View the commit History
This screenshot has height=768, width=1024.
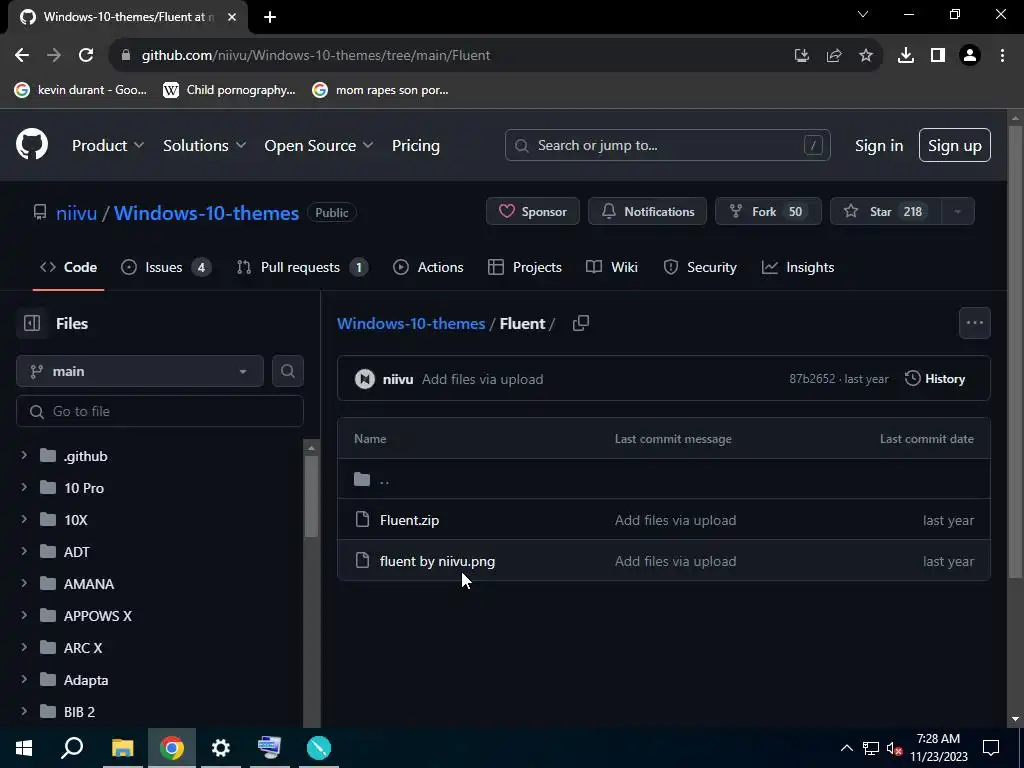tap(935, 379)
